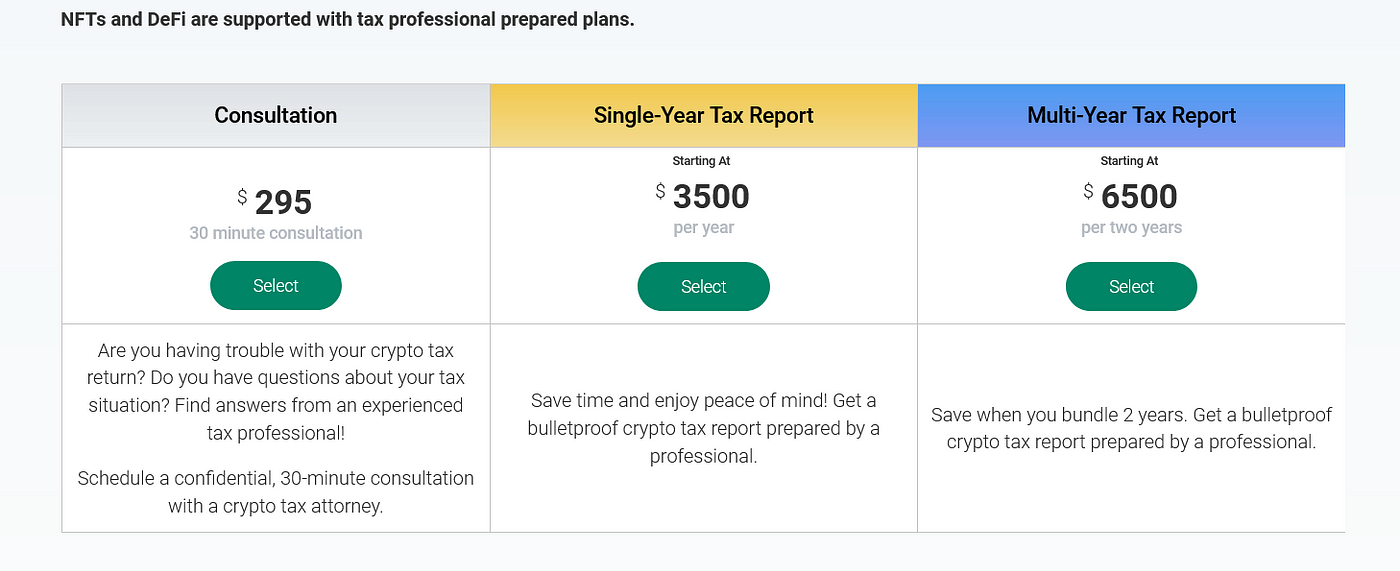
Task: Click the 'Schedule a confidential' consultation paragraph
Action: pyautogui.click(x=275, y=492)
